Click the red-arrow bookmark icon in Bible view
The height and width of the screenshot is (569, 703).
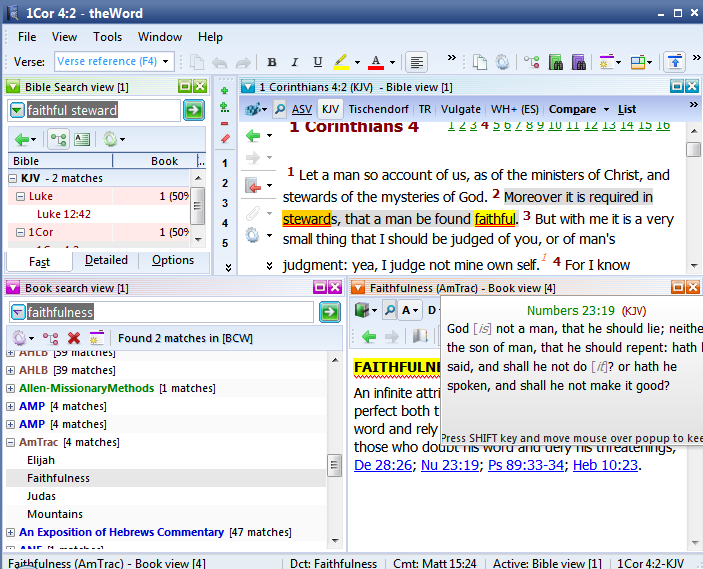pyautogui.click(x=253, y=185)
